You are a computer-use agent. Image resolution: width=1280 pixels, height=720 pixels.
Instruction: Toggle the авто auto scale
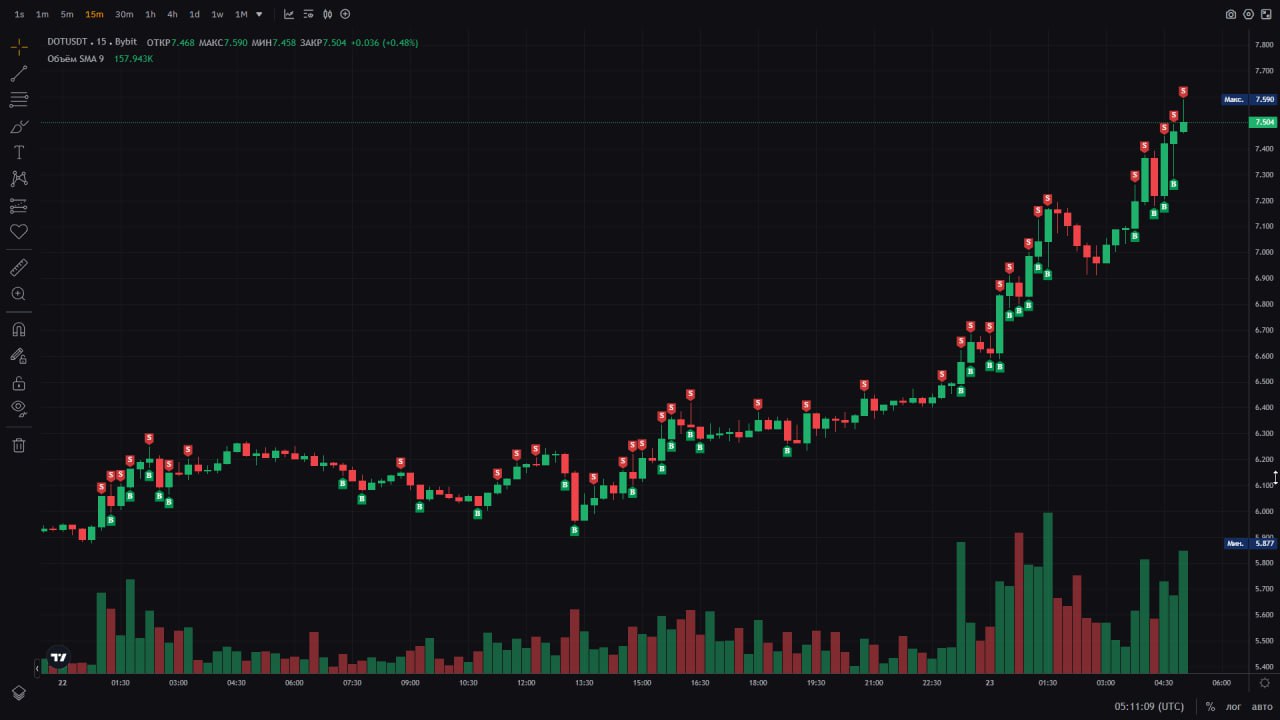(1262, 706)
